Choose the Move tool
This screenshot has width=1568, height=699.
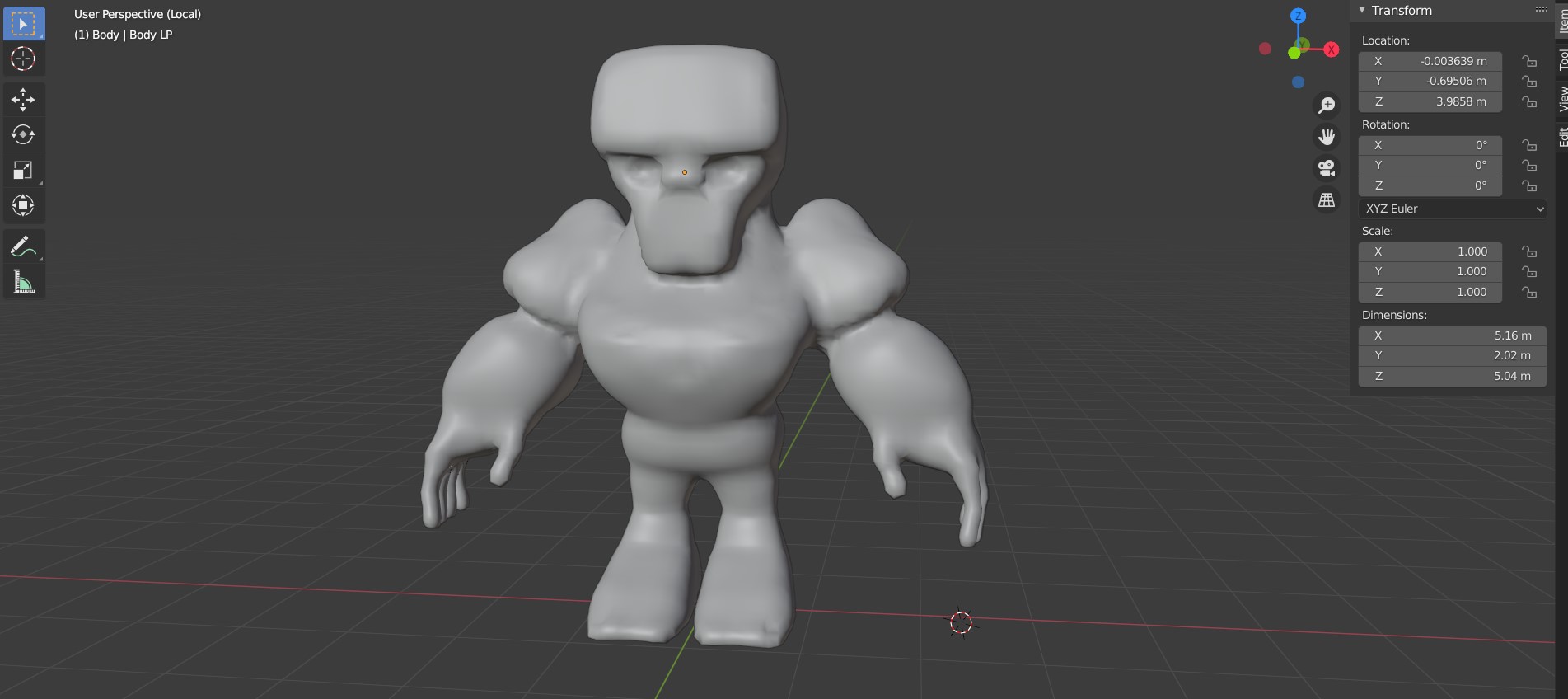(23, 100)
